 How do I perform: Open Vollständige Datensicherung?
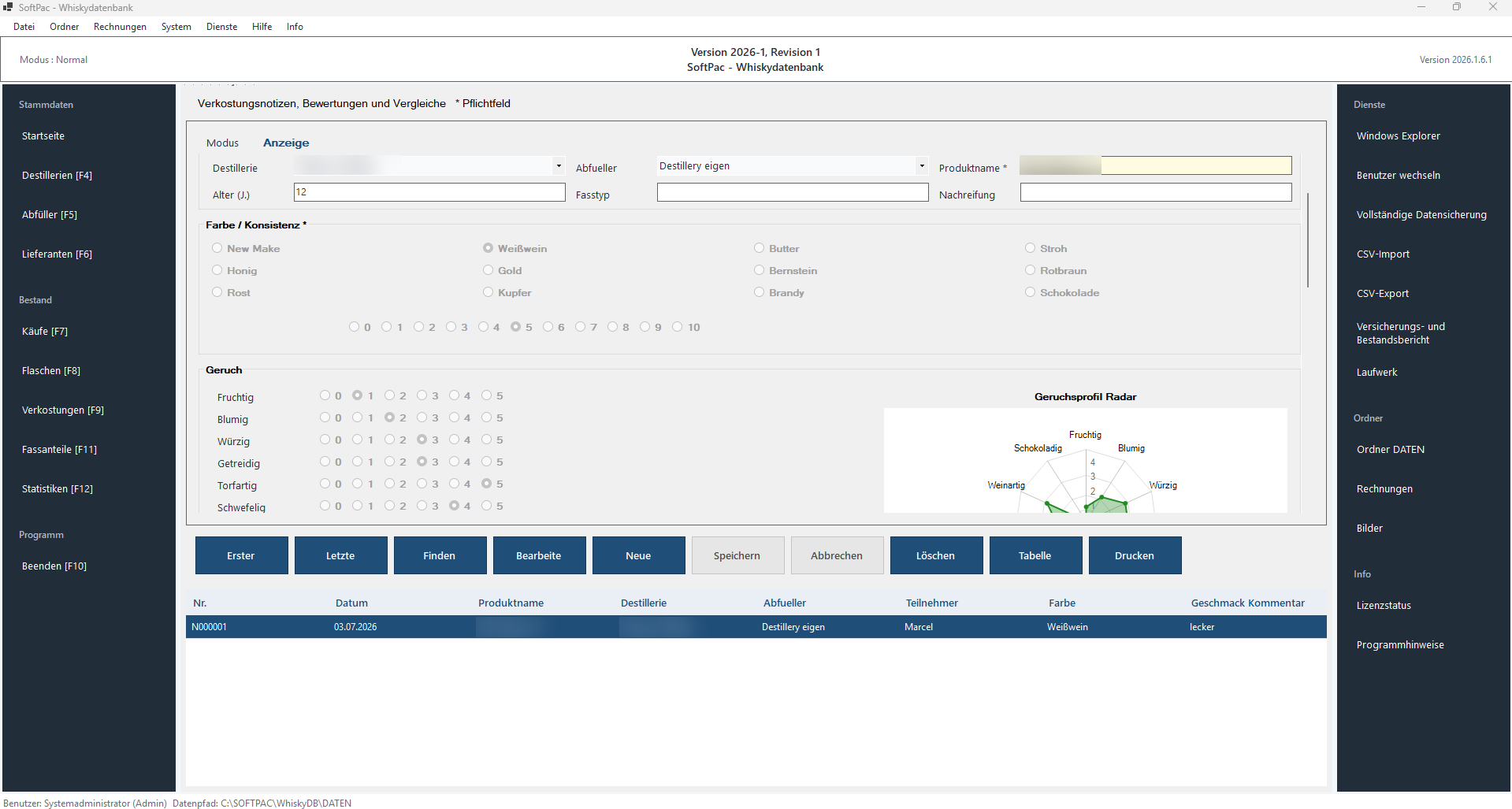tap(1421, 214)
